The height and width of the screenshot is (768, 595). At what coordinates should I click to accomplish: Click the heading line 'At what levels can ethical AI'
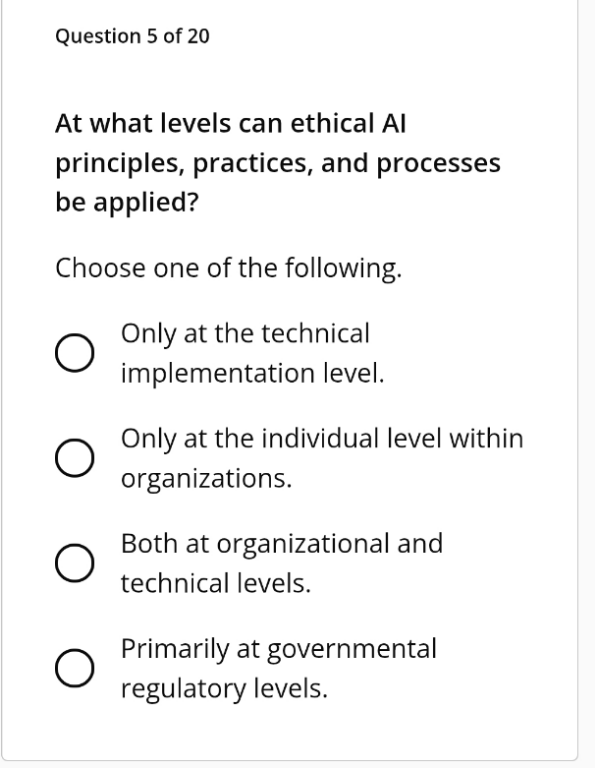pos(231,123)
